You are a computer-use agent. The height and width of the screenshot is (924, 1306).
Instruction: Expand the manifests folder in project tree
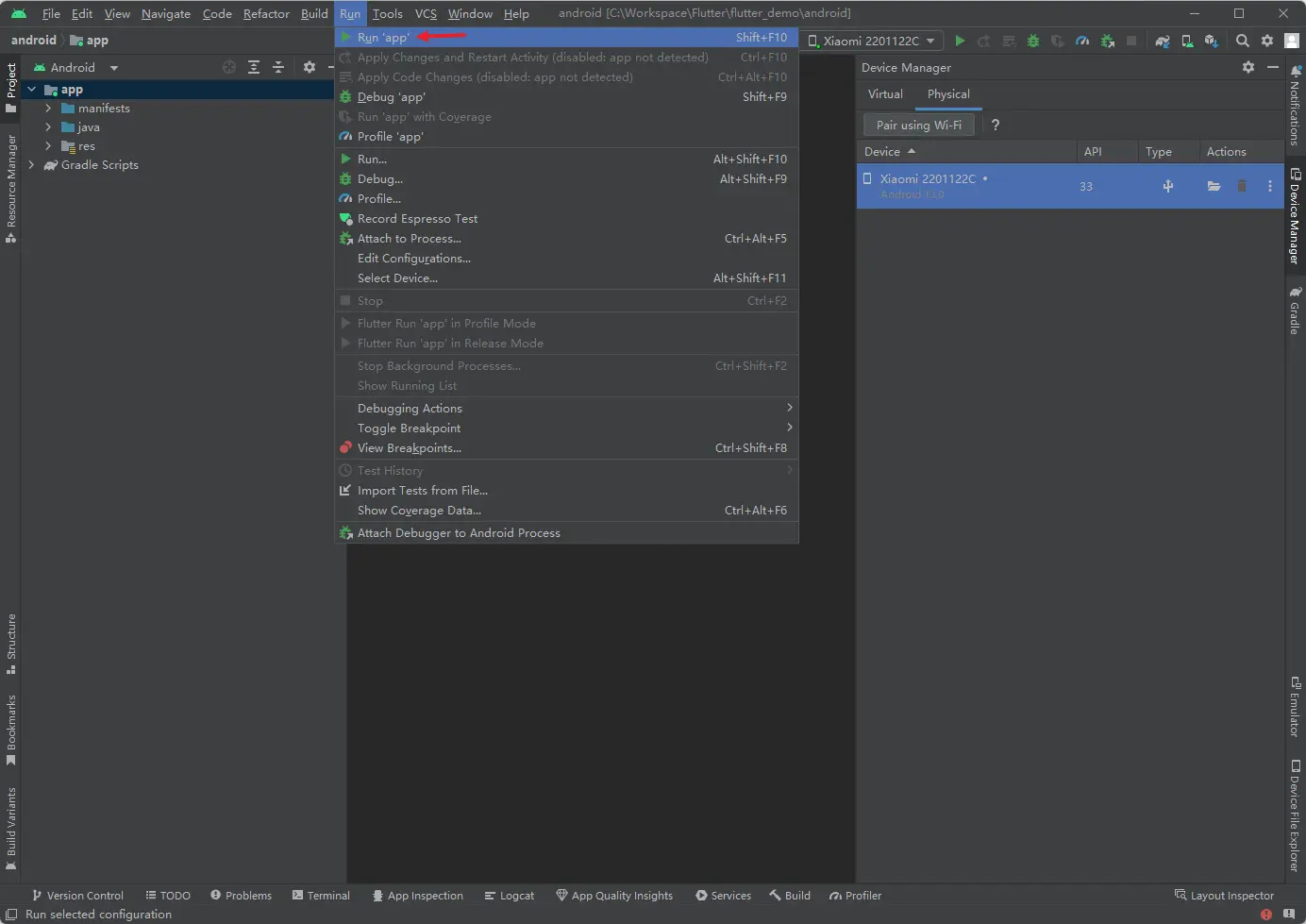click(48, 109)
